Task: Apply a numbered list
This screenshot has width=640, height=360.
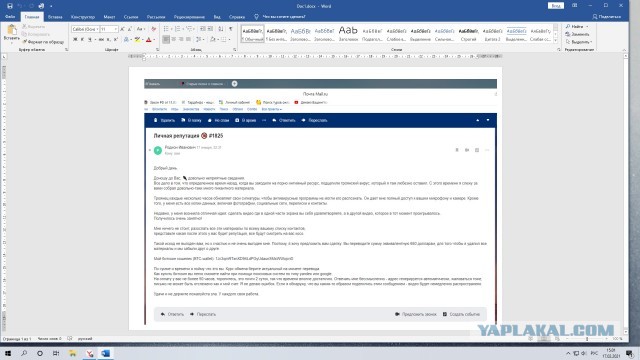Action: coord(178,29)
